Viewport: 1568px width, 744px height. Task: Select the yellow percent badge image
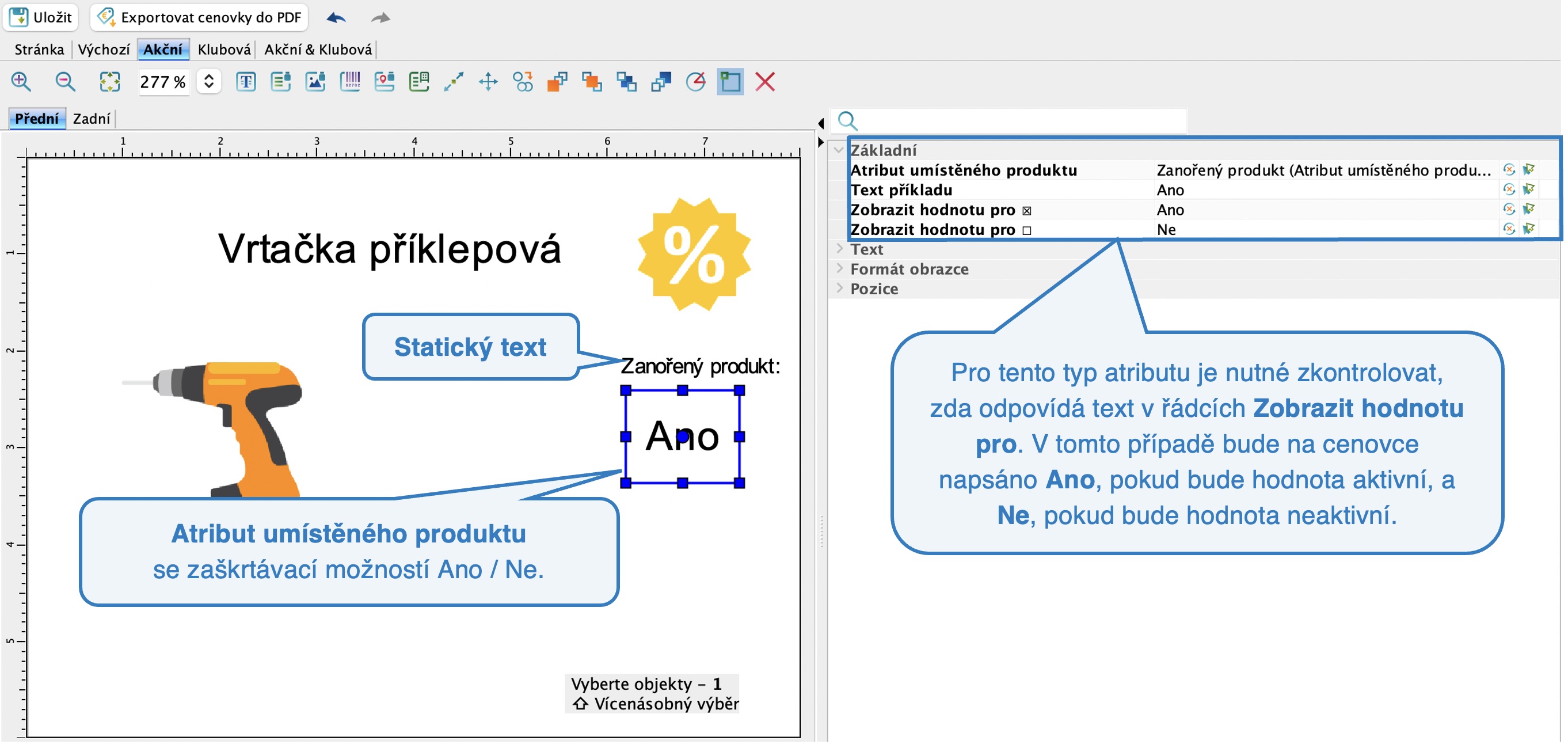(x=694, y=255)
